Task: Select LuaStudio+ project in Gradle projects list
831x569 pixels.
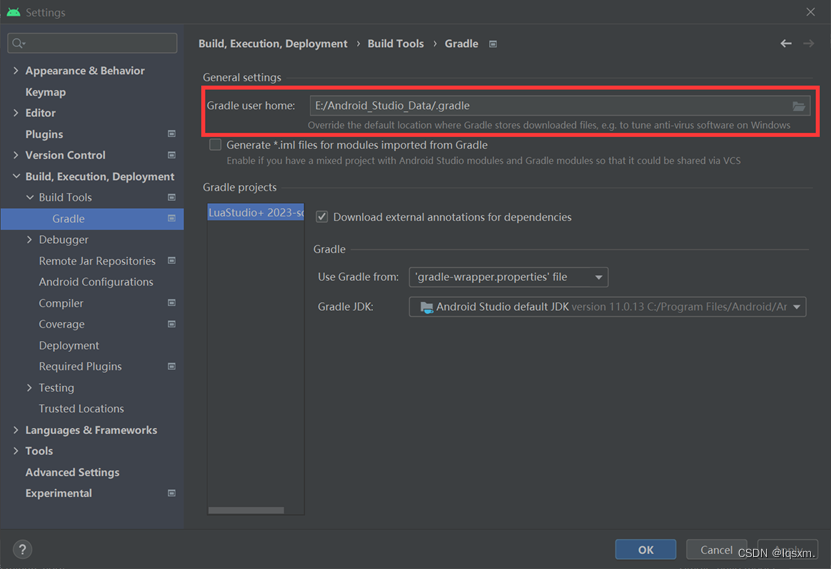Action: coord(255,212)
